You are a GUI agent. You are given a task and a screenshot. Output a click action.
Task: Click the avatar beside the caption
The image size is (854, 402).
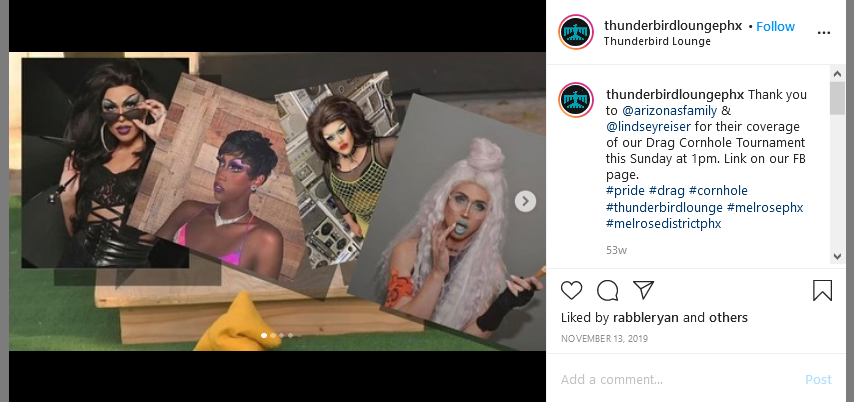tap(576, 100)
